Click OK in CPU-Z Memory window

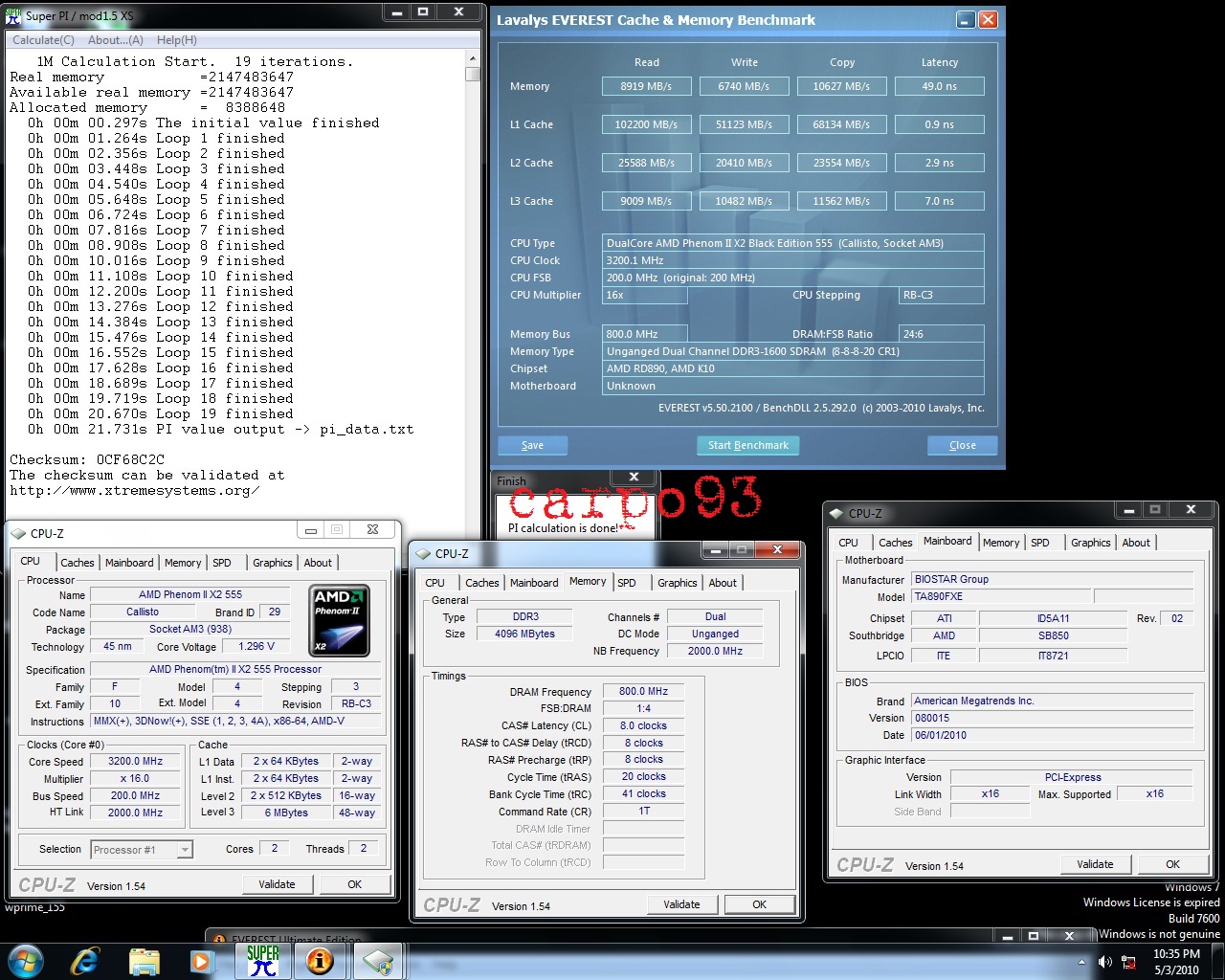759,904
